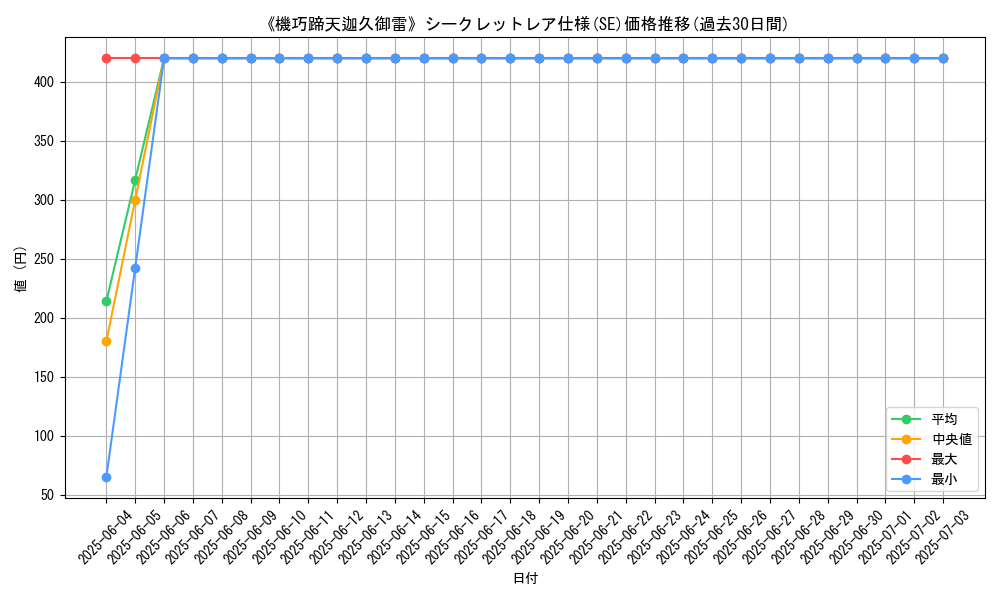Select the 中央値 legend entry text

point(952,439)
